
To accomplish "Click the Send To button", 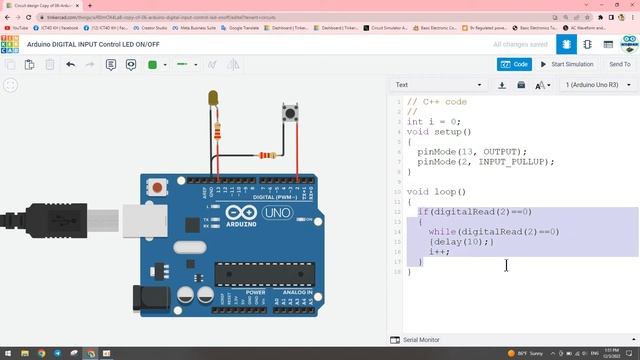I will [620, 64].
